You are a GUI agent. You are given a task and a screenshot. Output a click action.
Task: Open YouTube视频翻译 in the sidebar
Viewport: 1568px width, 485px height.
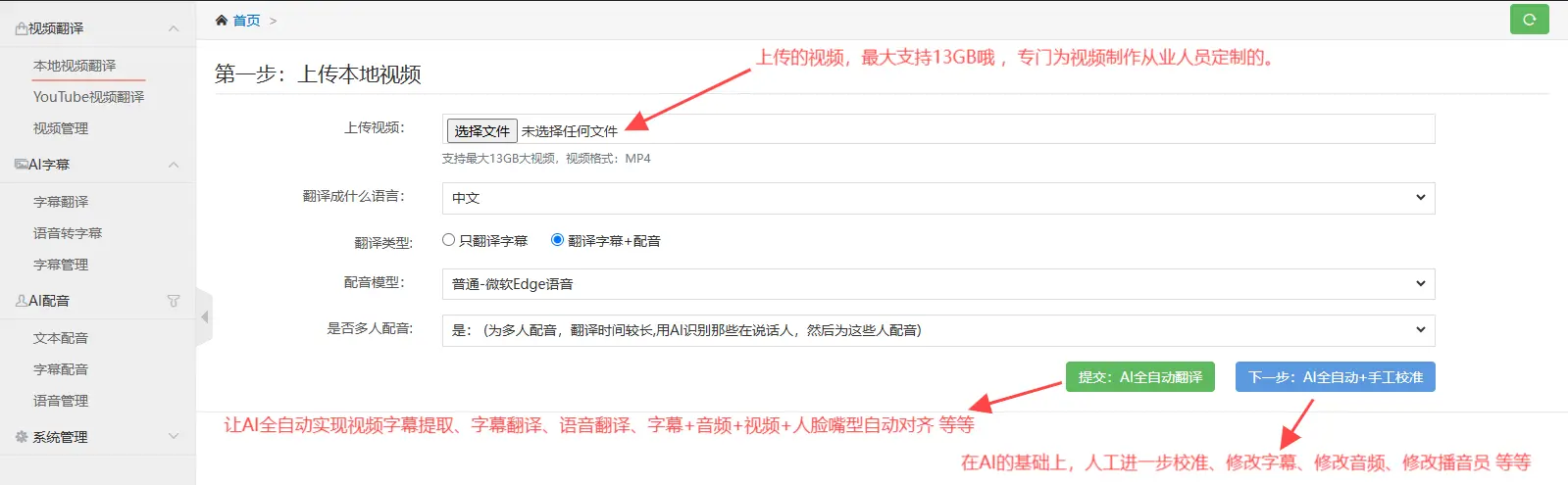coord(88,97)
